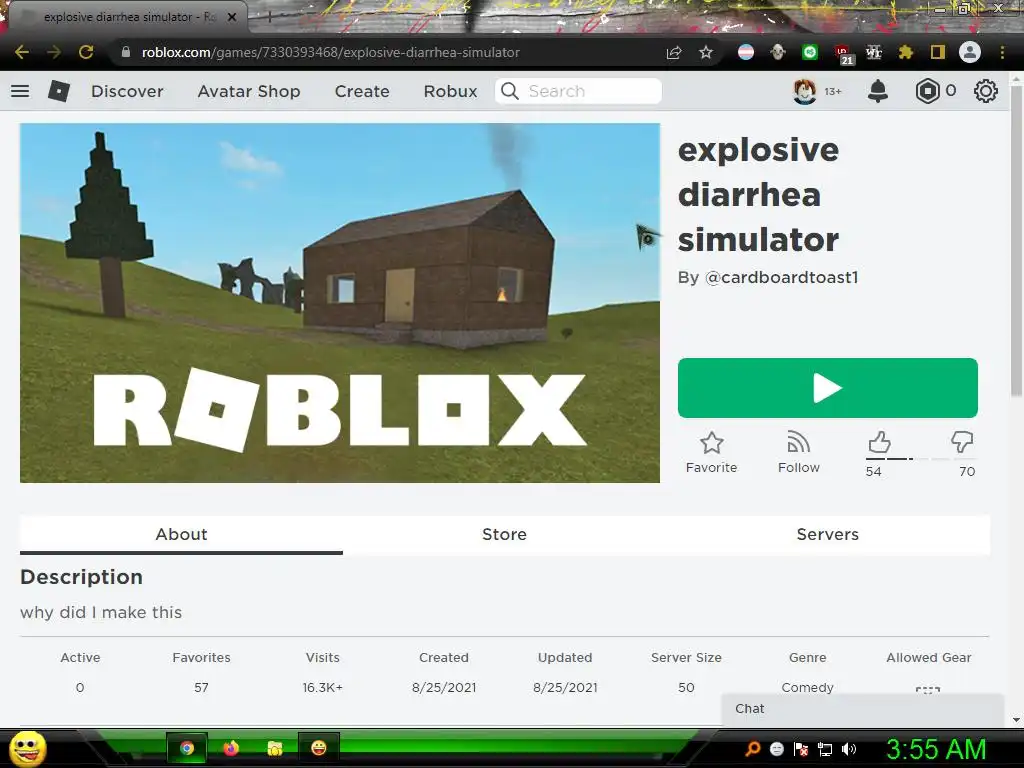Click the 3:55 AM taskbar clock
Viewport: 1024px width, 768px height.
[936, 749]
